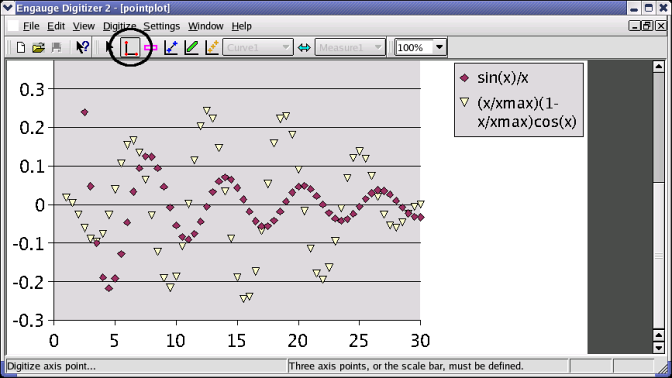Select the magenta Scale Bar tool
This screenshot has width=672, height=378.
(150, 48)
